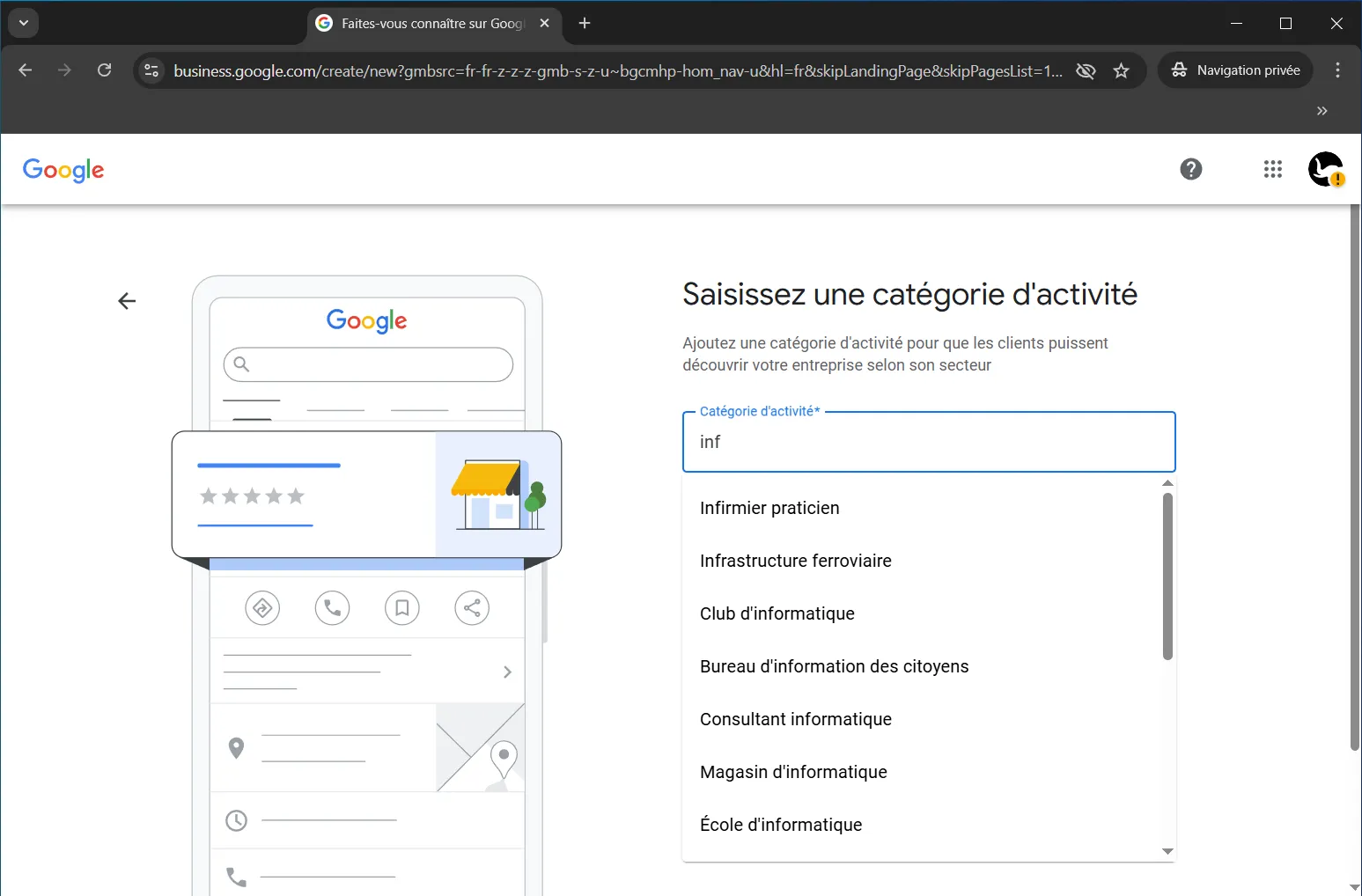The width and height of the screenshot is (1362, 896).
Task: Reload the page in the browser
Action: click(x=104, y=70)
